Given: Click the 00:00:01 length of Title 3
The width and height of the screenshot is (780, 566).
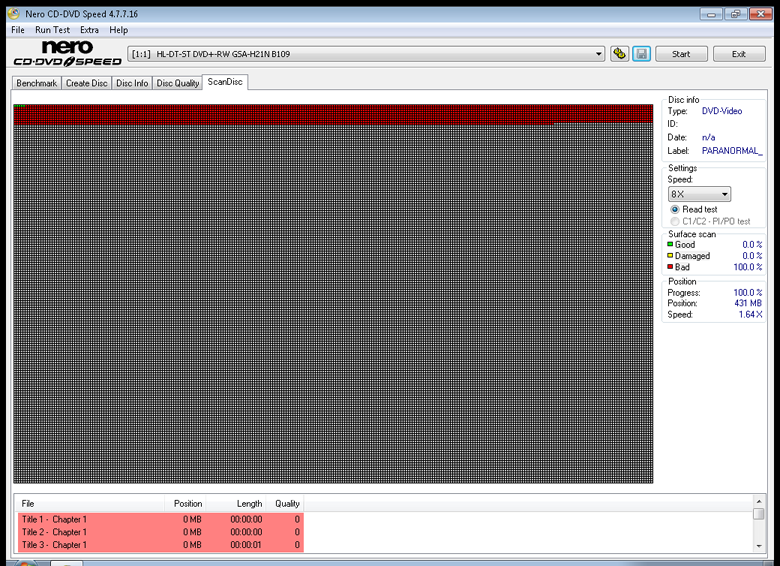Looking at the screenshot, I should tap(246, 545).
